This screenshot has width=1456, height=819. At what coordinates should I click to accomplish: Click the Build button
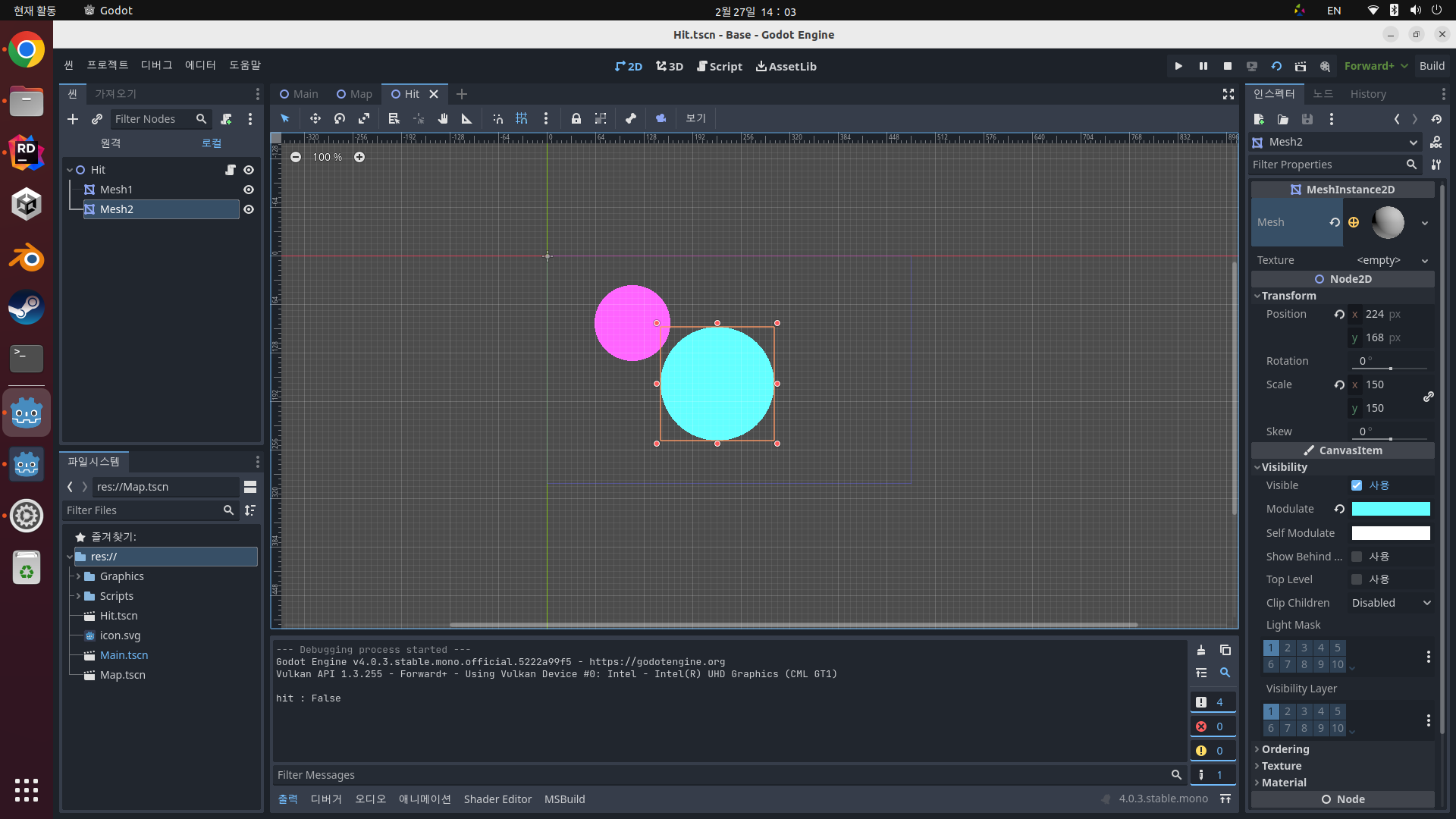click(1432, 66)
